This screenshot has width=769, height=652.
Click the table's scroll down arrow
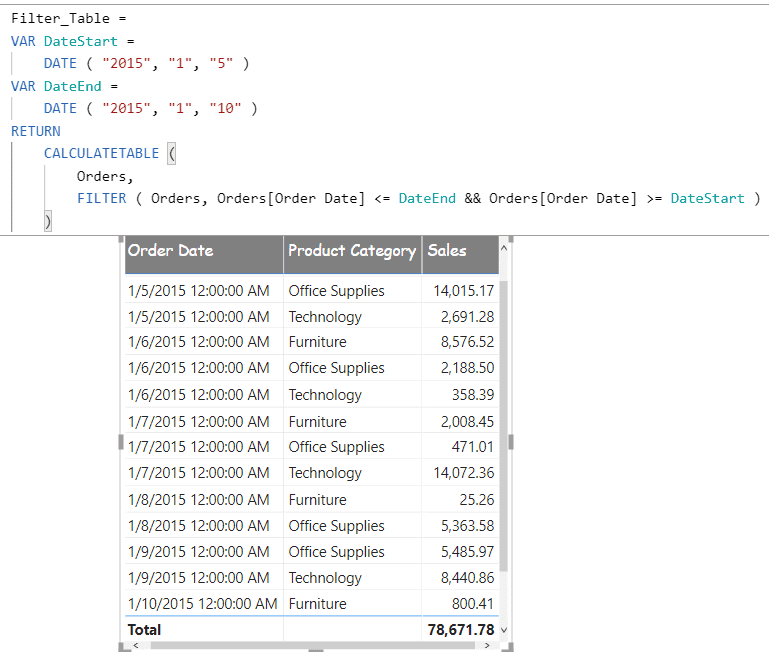click(504, 630)
